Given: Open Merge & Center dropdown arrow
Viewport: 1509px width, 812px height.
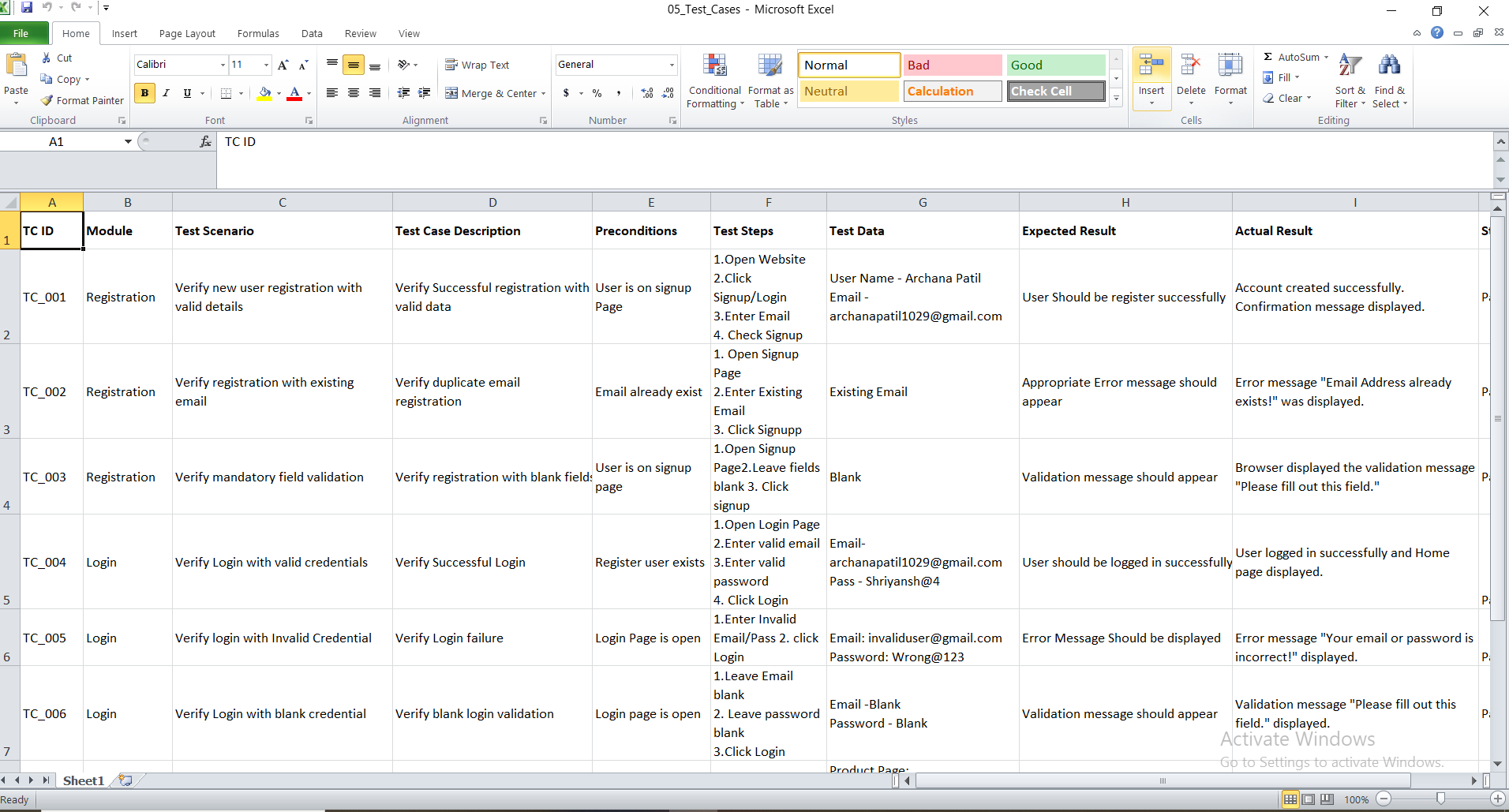Looking at the screenshot, I should 543,93.
